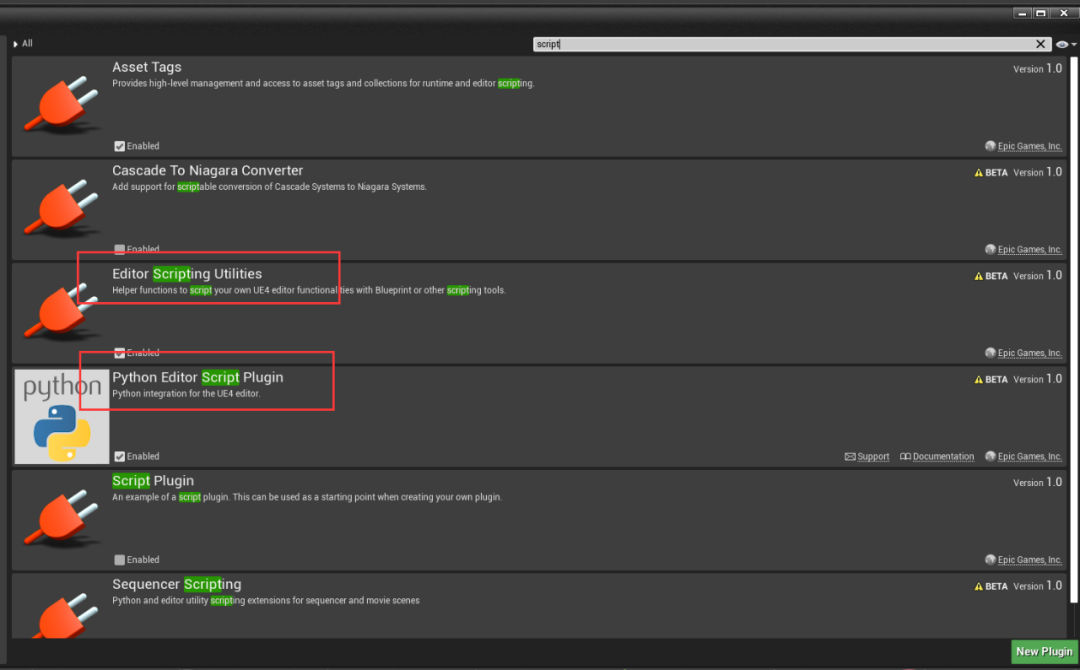Disable the Asset Tags Enabled checkbox
The image size is (1080, 670).
pyautogui.click(x=120, y=146)
